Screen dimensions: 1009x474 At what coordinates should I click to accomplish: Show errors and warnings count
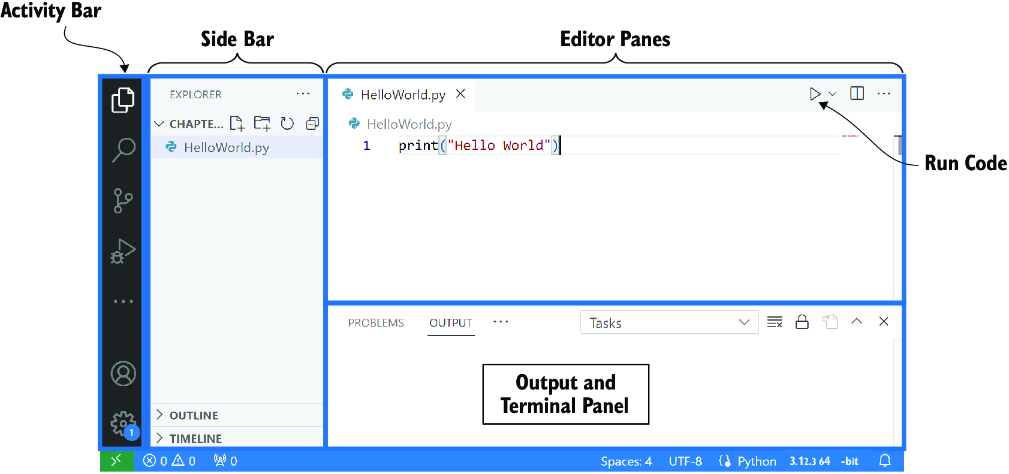tap(169, 460)
